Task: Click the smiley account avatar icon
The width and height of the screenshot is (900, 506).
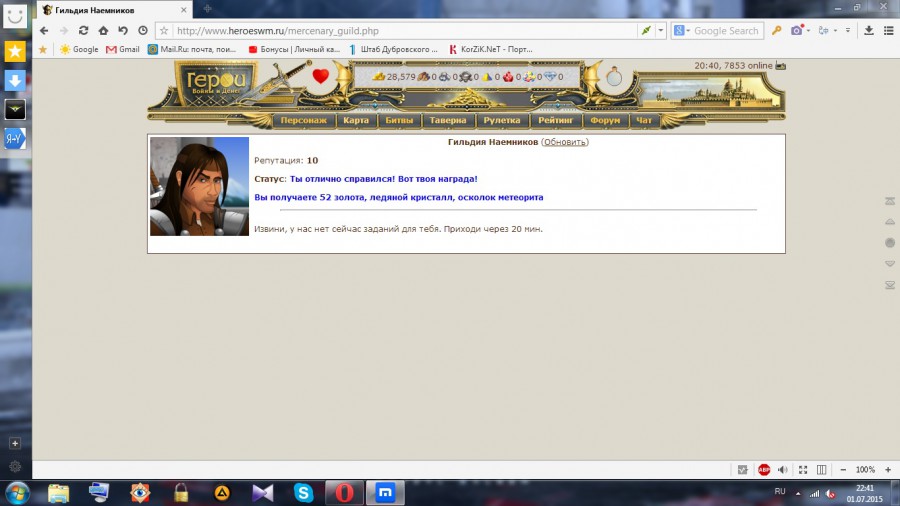Action: coord(15,17)
